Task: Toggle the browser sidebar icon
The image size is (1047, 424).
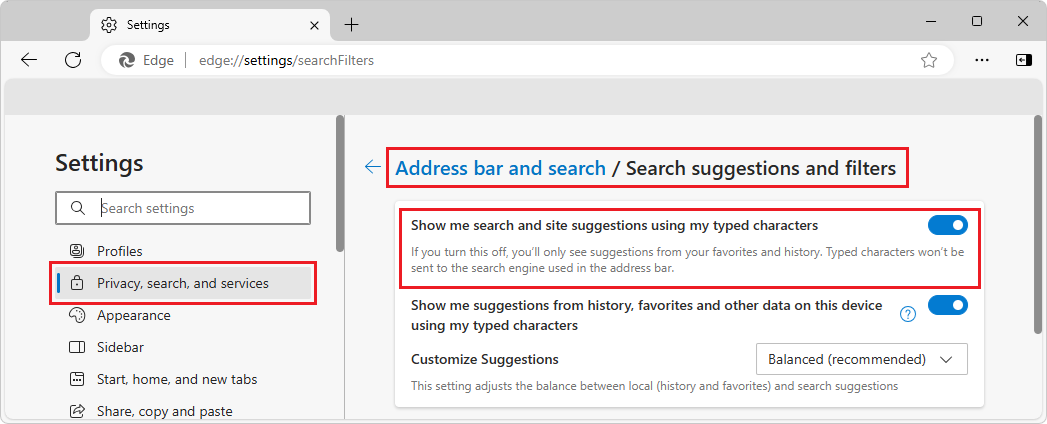Action: point(1024,60)
